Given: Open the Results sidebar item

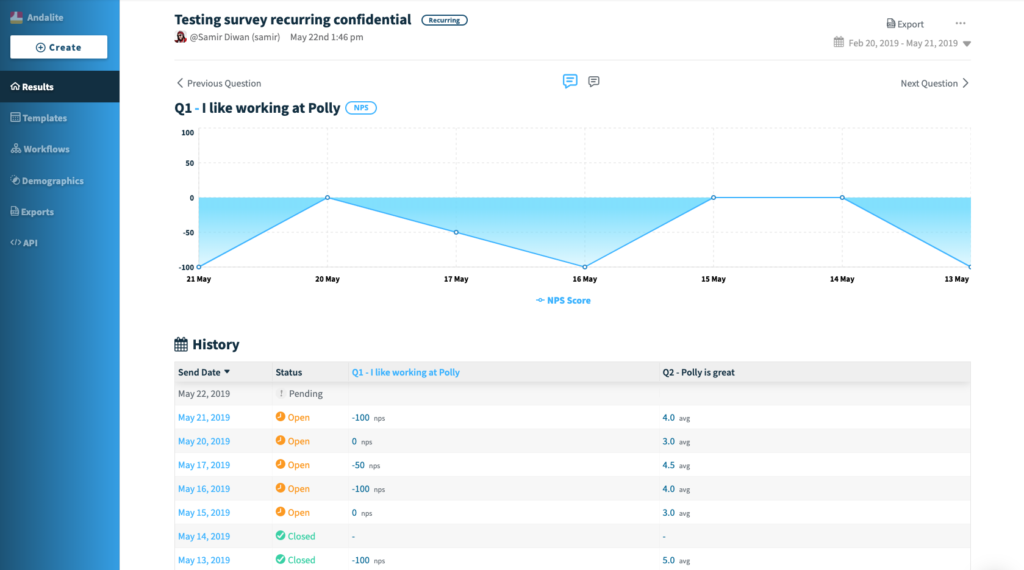Looking at the screenshot, I should [59, 87].
